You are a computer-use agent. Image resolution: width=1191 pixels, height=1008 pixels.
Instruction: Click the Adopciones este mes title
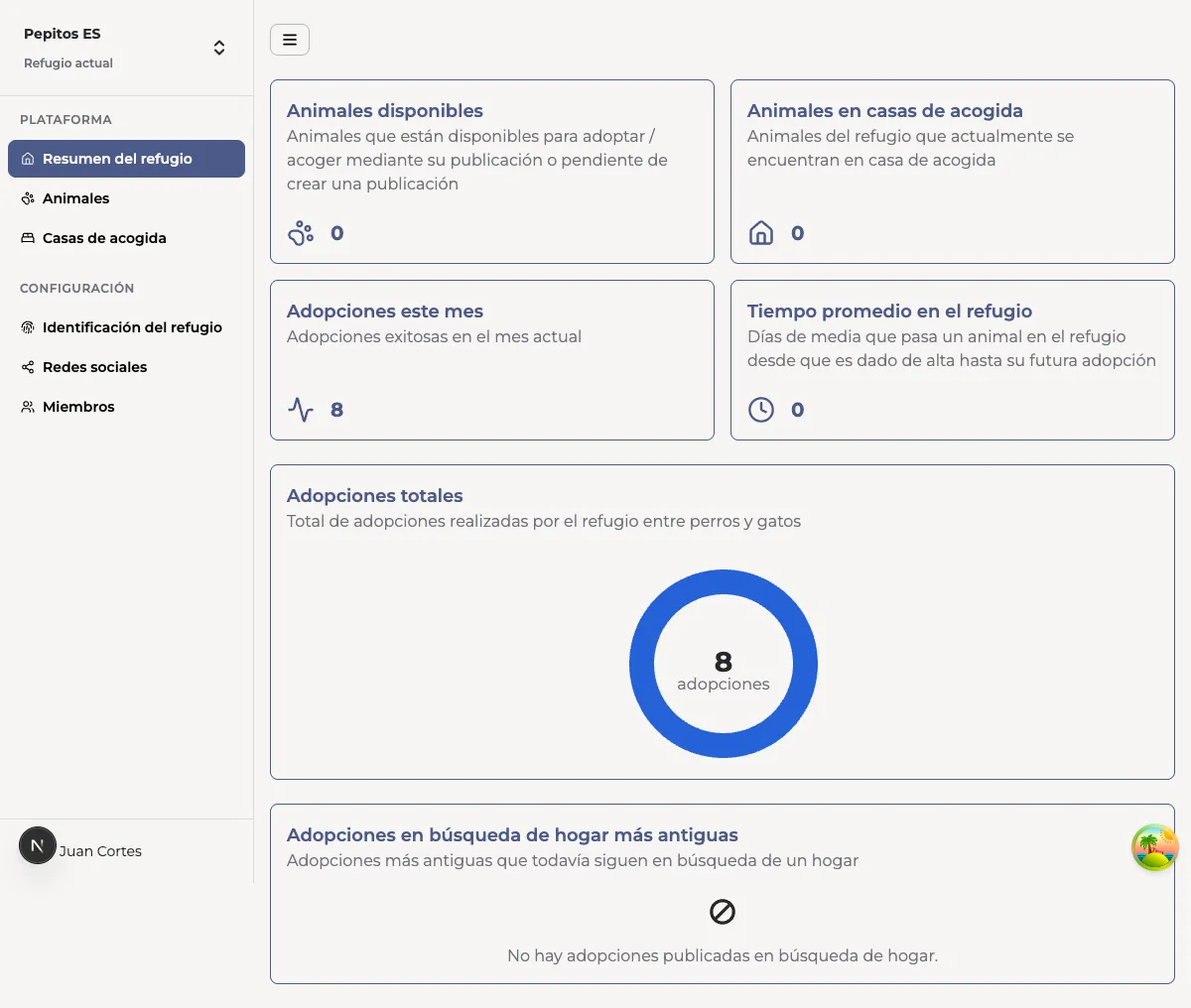(x=385, y=312)
